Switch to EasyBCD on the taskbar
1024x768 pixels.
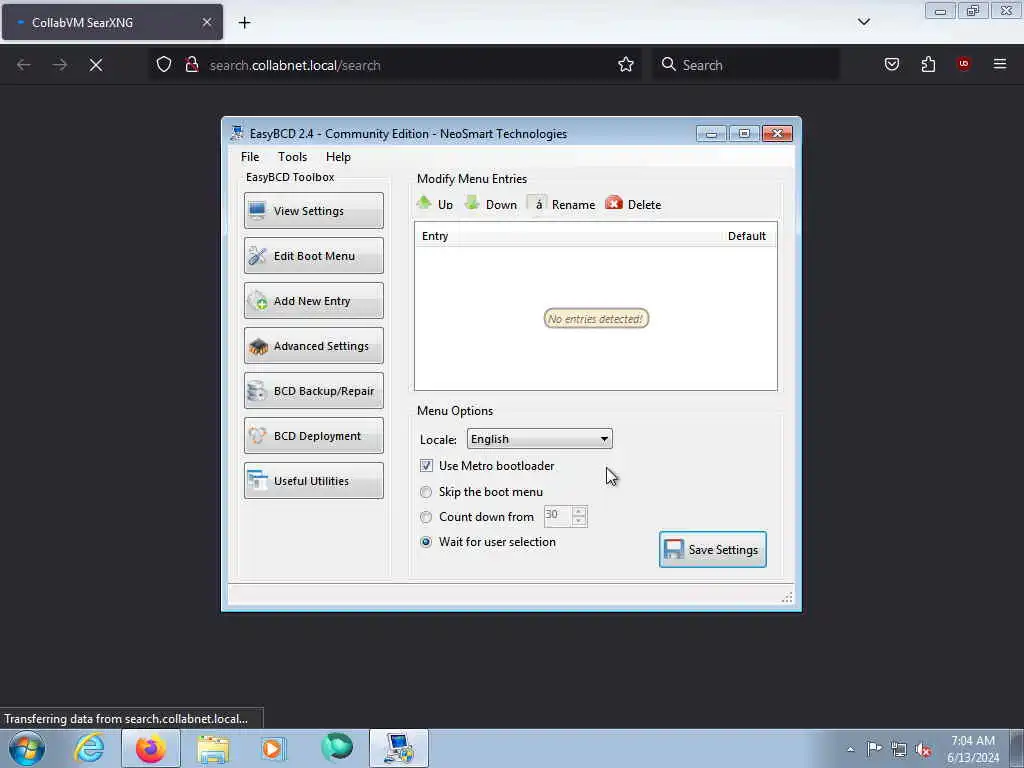pyautogui.click(x=399, y=748)
